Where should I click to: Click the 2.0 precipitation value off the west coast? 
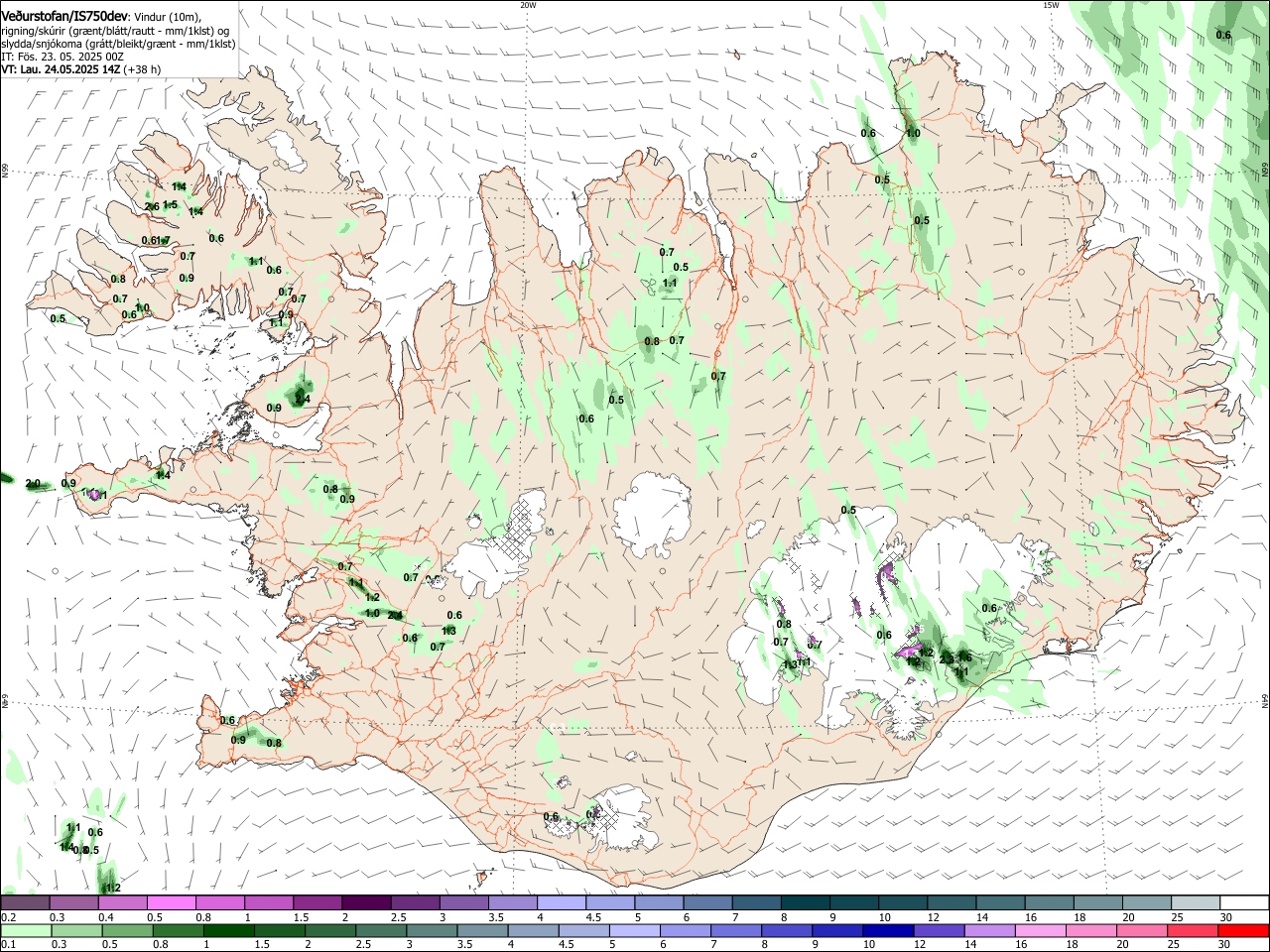click(x=33, y=484)
